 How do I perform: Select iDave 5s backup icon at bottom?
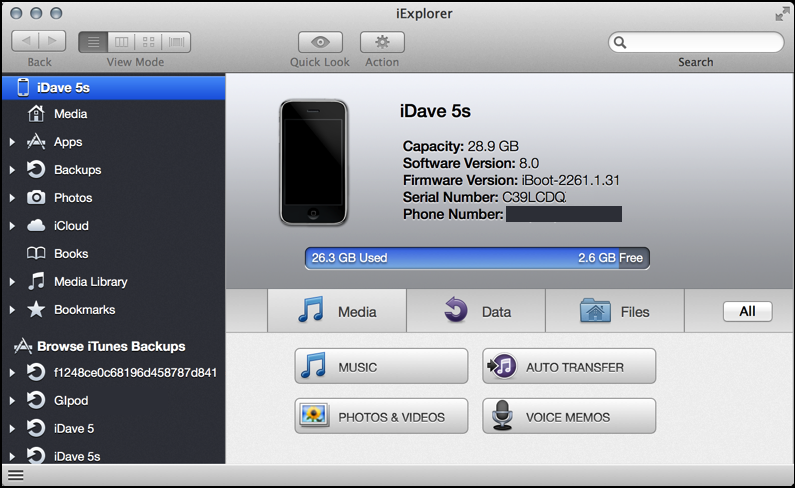coord(35,456)
